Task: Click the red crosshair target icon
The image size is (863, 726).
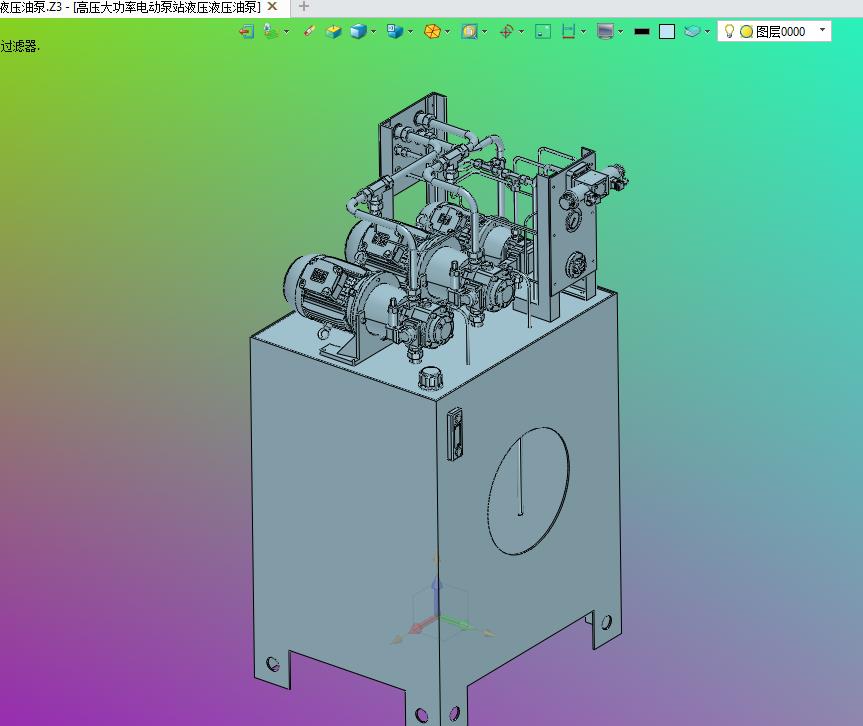Action: [x=506, y=31]
